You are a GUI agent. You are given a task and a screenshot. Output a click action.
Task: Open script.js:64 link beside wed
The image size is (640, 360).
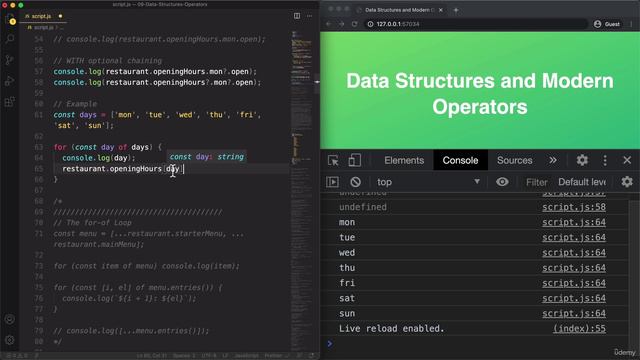pos(574,253)
